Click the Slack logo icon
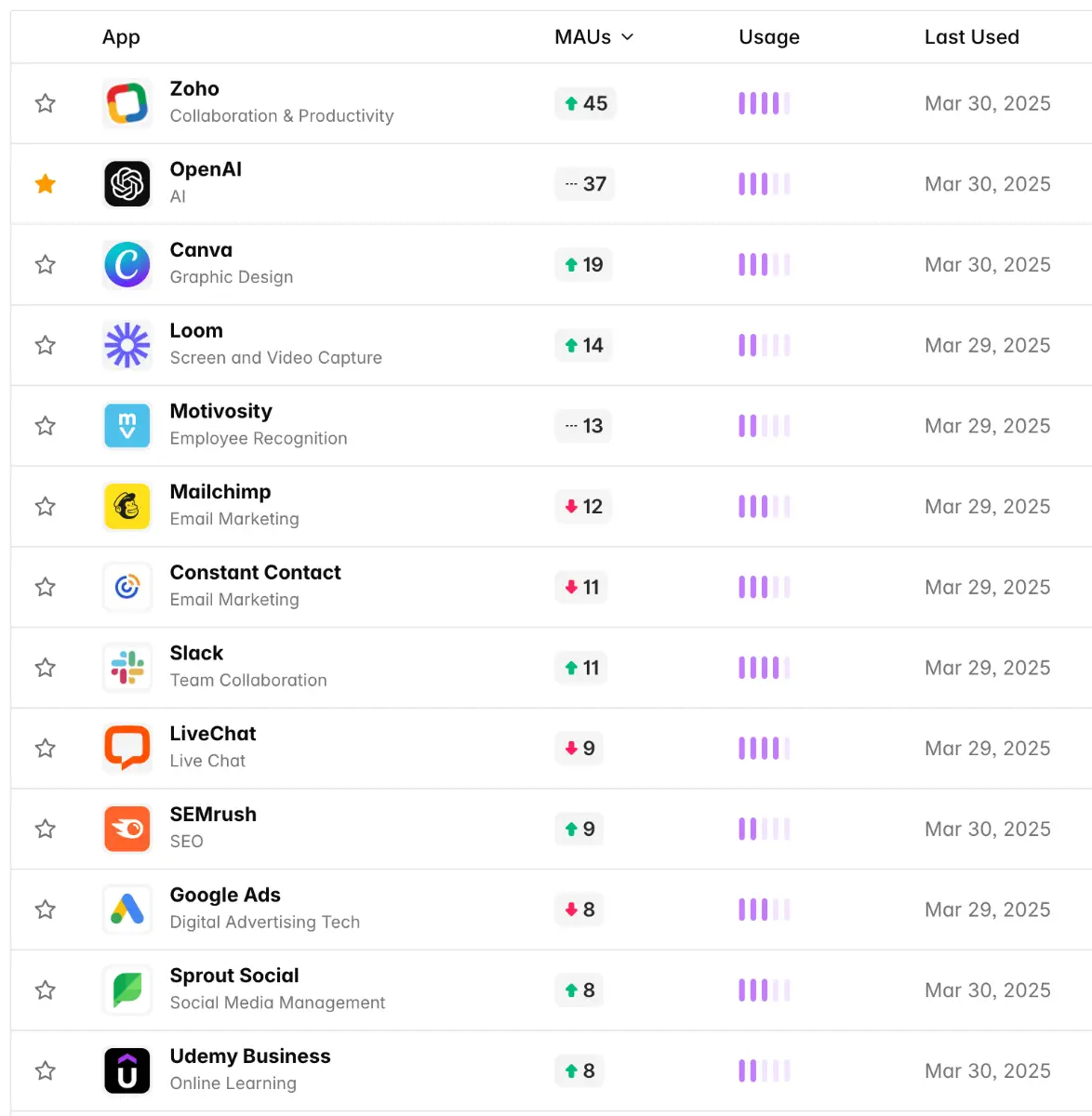 pos(127,668)
